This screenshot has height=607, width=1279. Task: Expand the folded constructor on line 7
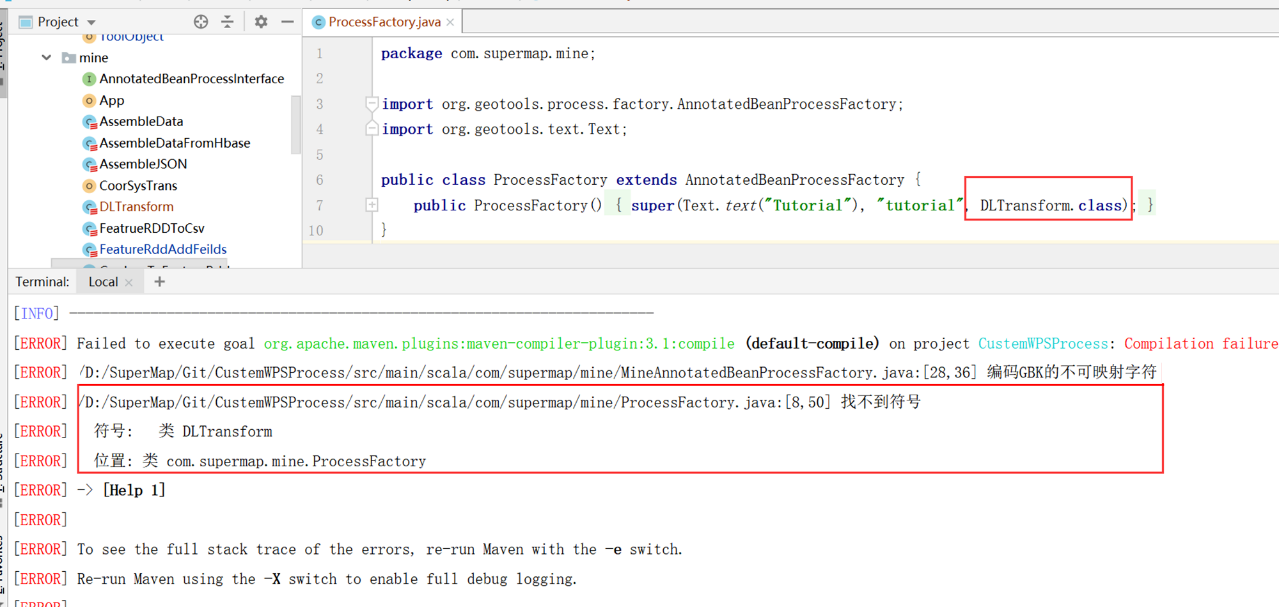tap(372, 205)
